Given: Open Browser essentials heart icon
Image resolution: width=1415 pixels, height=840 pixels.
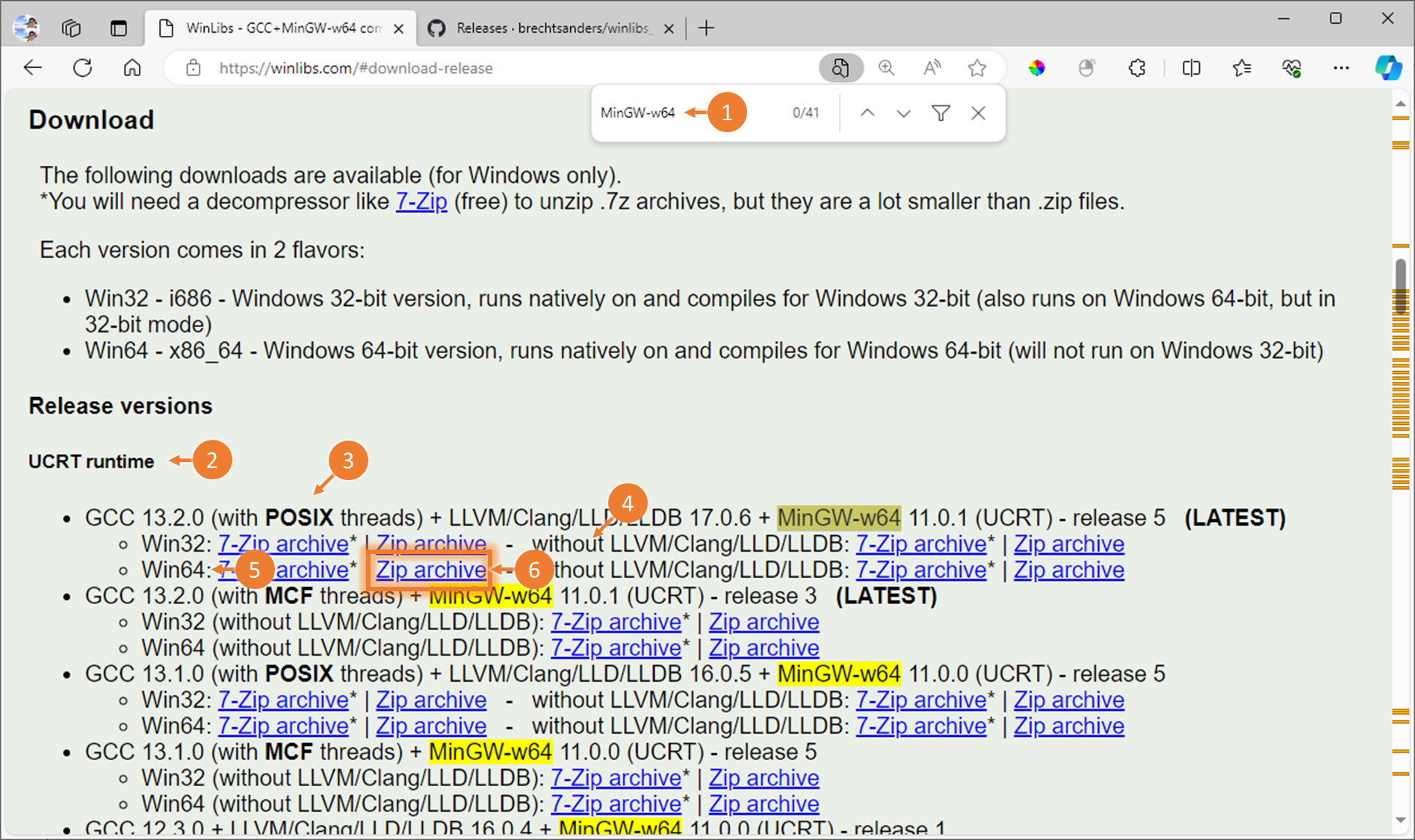Looking at the screenshot, I should click(1292, 68).
